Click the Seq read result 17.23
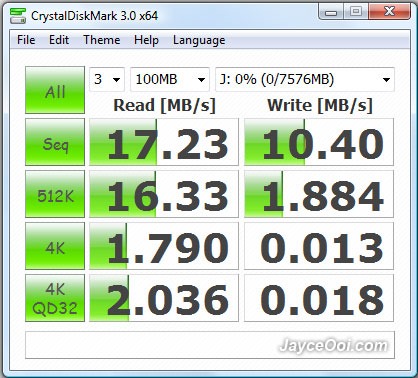The image size is (418, 378). pos(164,142)
